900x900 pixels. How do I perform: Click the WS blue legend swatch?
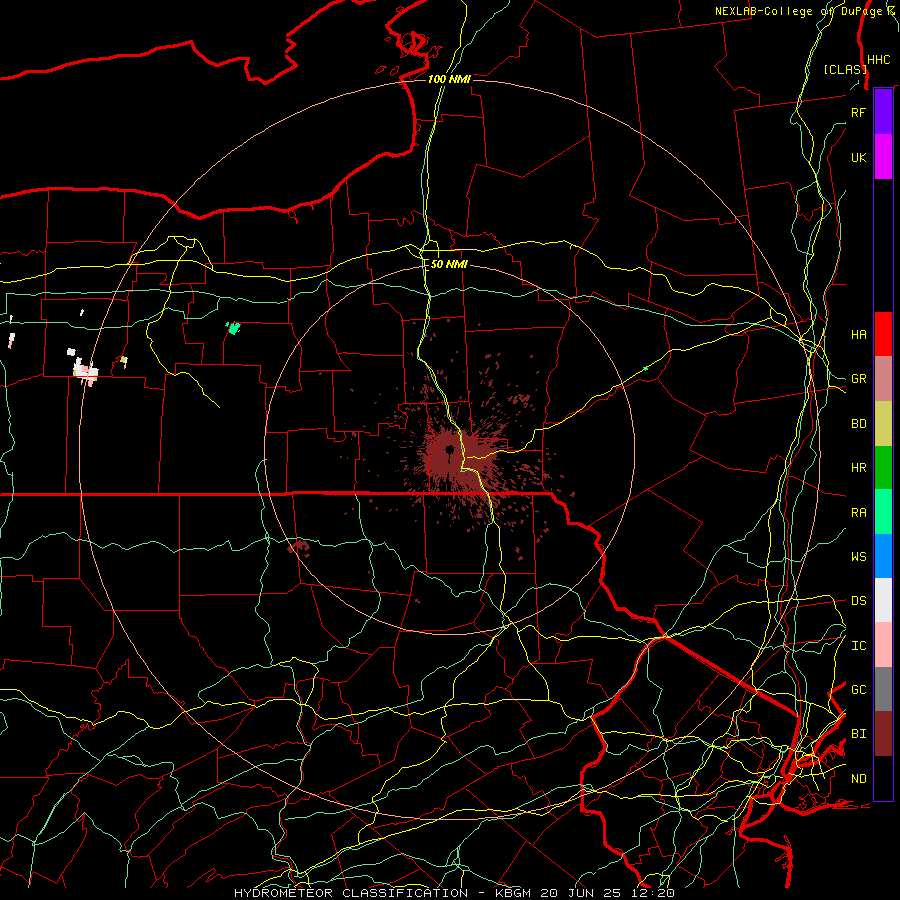click(883, 556)
